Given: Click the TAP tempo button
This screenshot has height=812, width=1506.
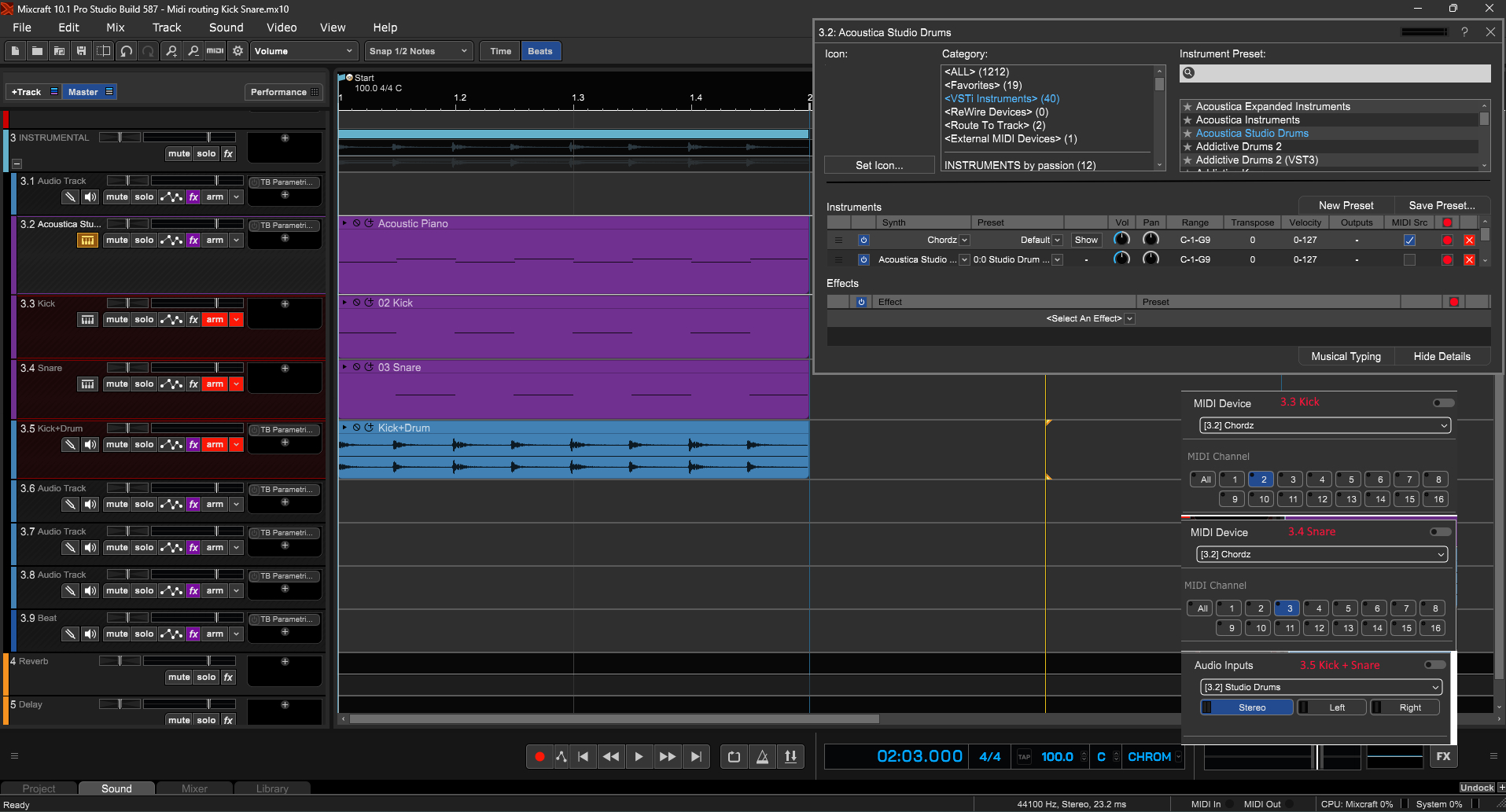Looking at the screenshot, I should (x=1024, y=757).
